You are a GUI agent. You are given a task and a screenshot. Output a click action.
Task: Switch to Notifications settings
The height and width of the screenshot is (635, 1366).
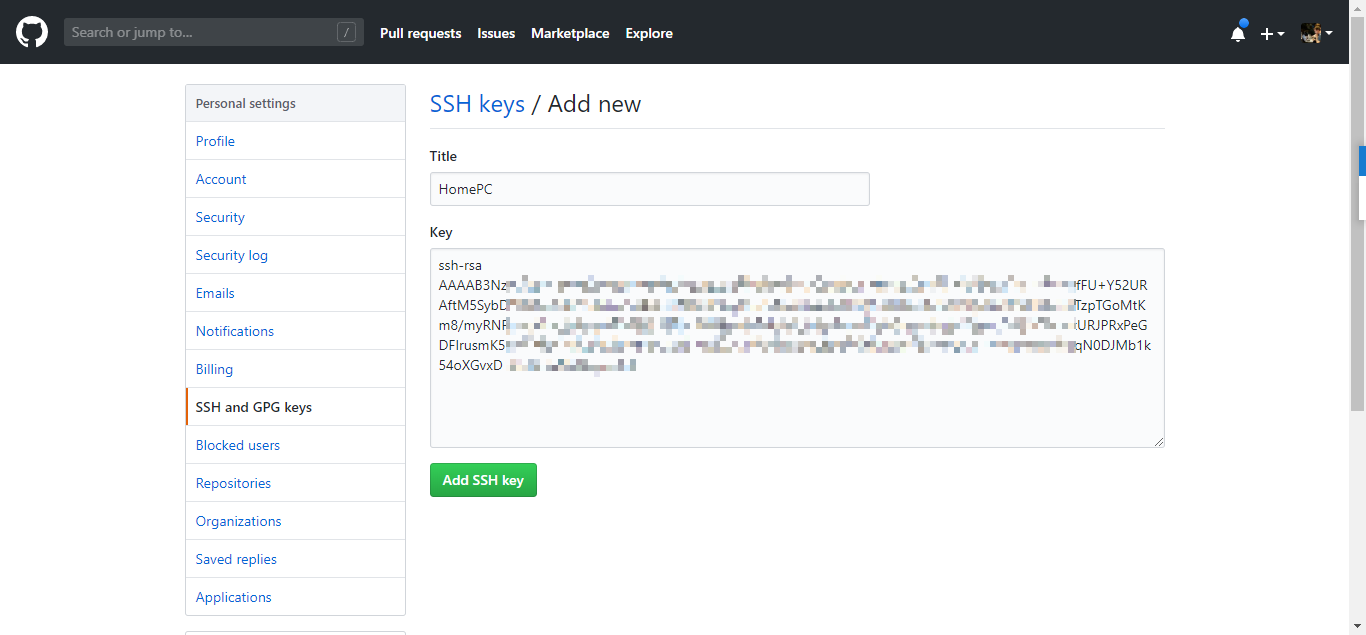235,331
